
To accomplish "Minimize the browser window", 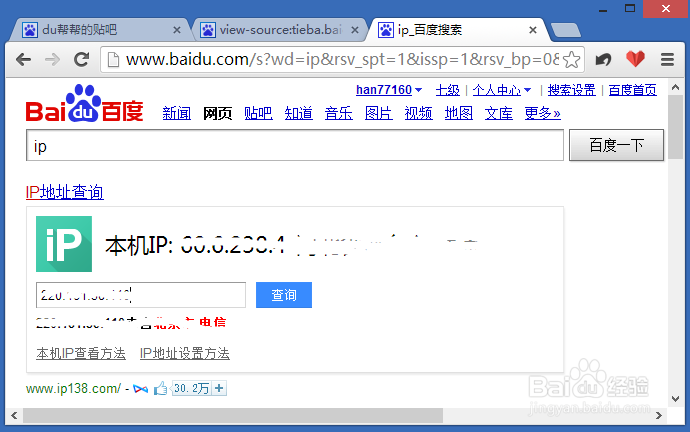I will click(603, 9).
